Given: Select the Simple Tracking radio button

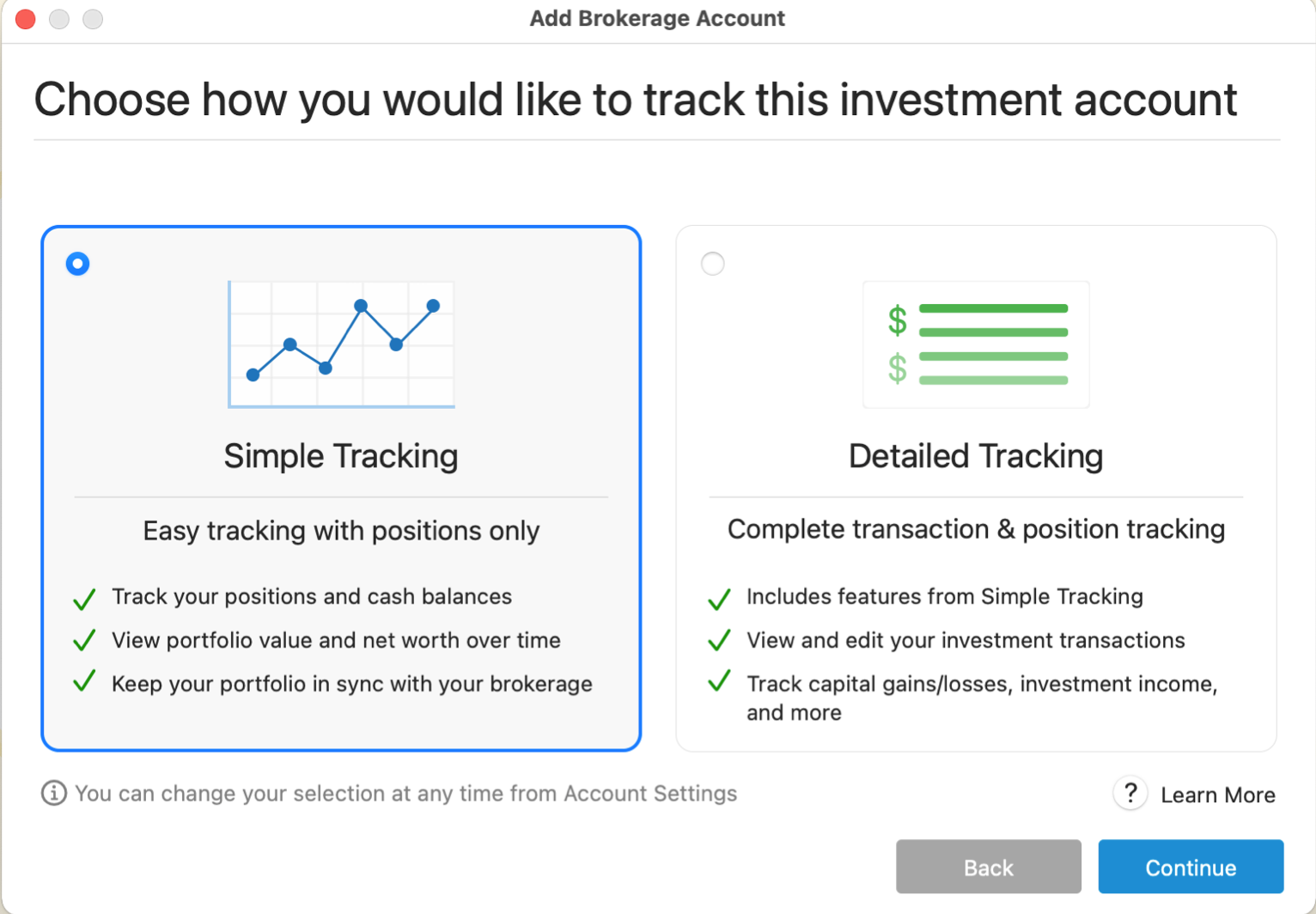Looking at the screenshot, I should coord(77,264).
